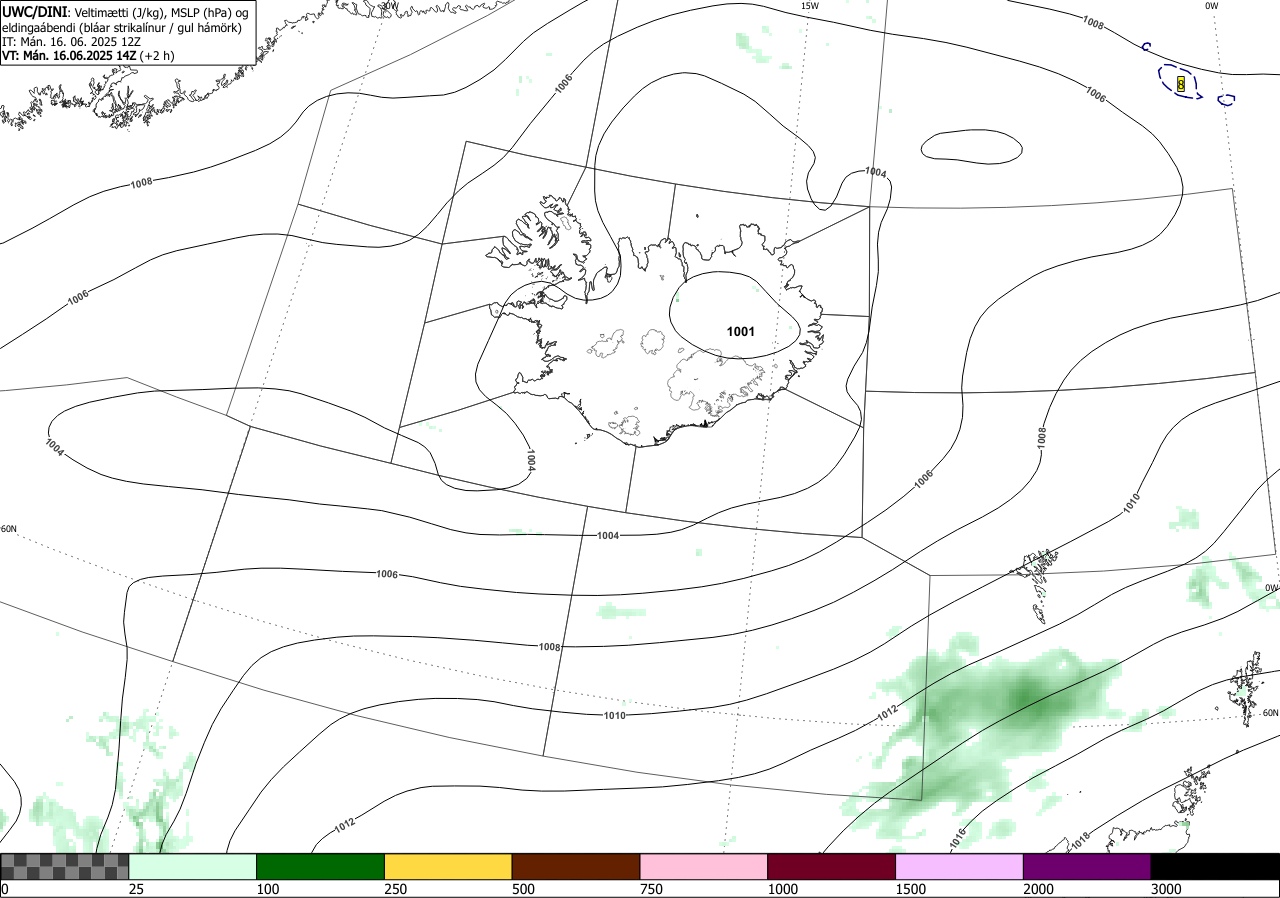Viewport: 1280px width, 898px height.
Task: Click the brown 500–750 legend swatch
Action: click(x=576, y=866)
